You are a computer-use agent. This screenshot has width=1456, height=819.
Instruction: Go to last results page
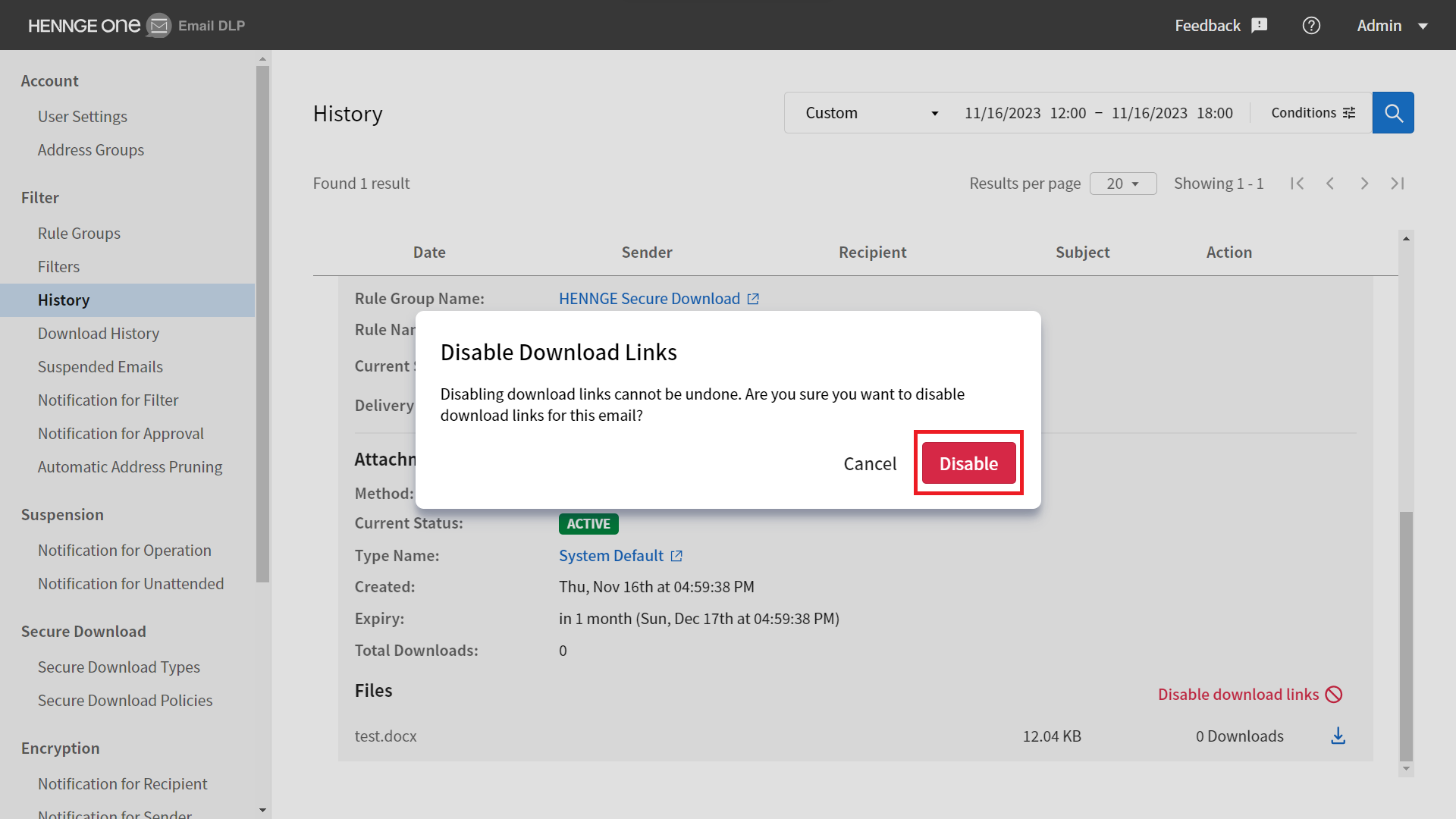click(x=1398, y=184)
